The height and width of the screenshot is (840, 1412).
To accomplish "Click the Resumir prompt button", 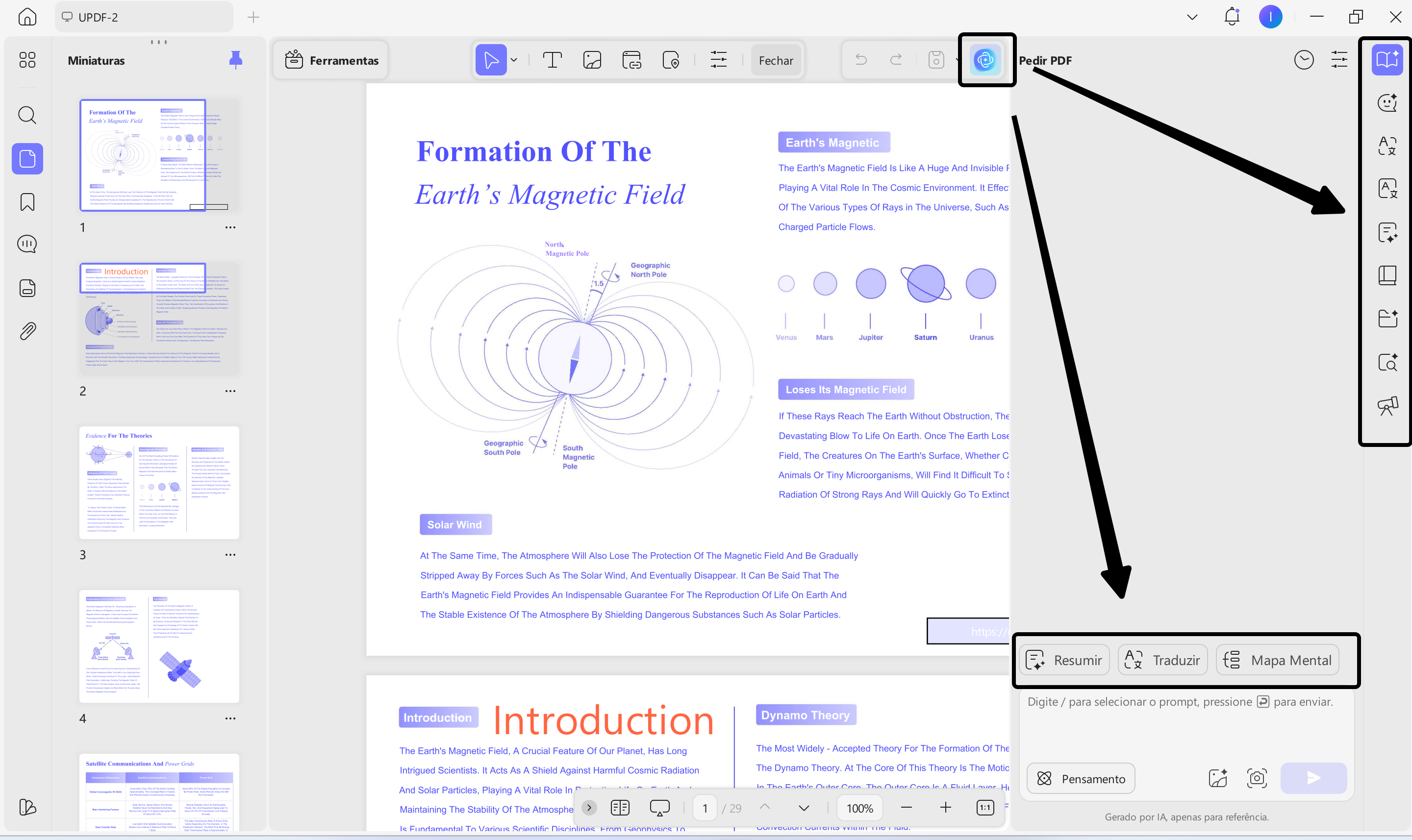I will pos(1064,660).
